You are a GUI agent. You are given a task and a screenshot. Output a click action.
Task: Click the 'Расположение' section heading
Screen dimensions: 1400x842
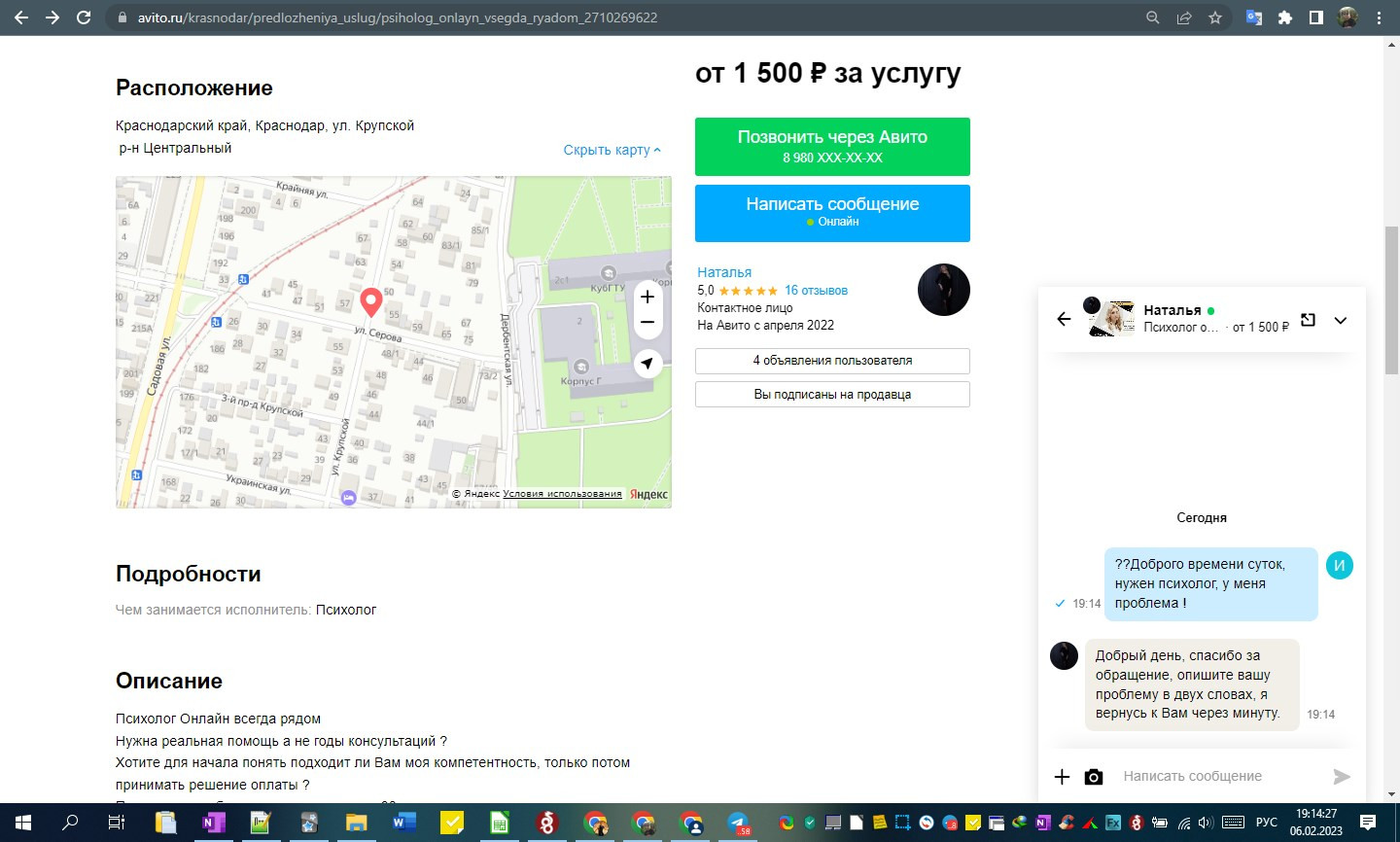point(193,88)
